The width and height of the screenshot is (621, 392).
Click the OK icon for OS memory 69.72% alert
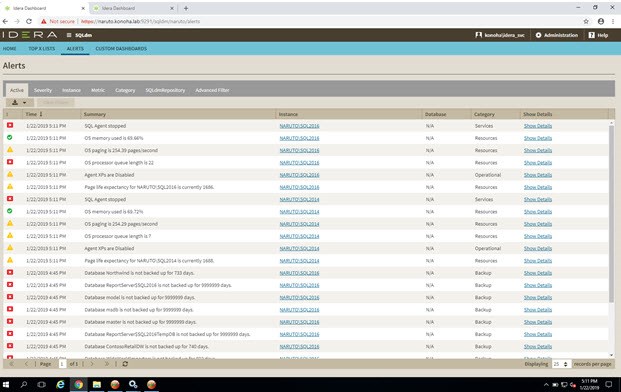pyautogui.click(x=10, y=211)
